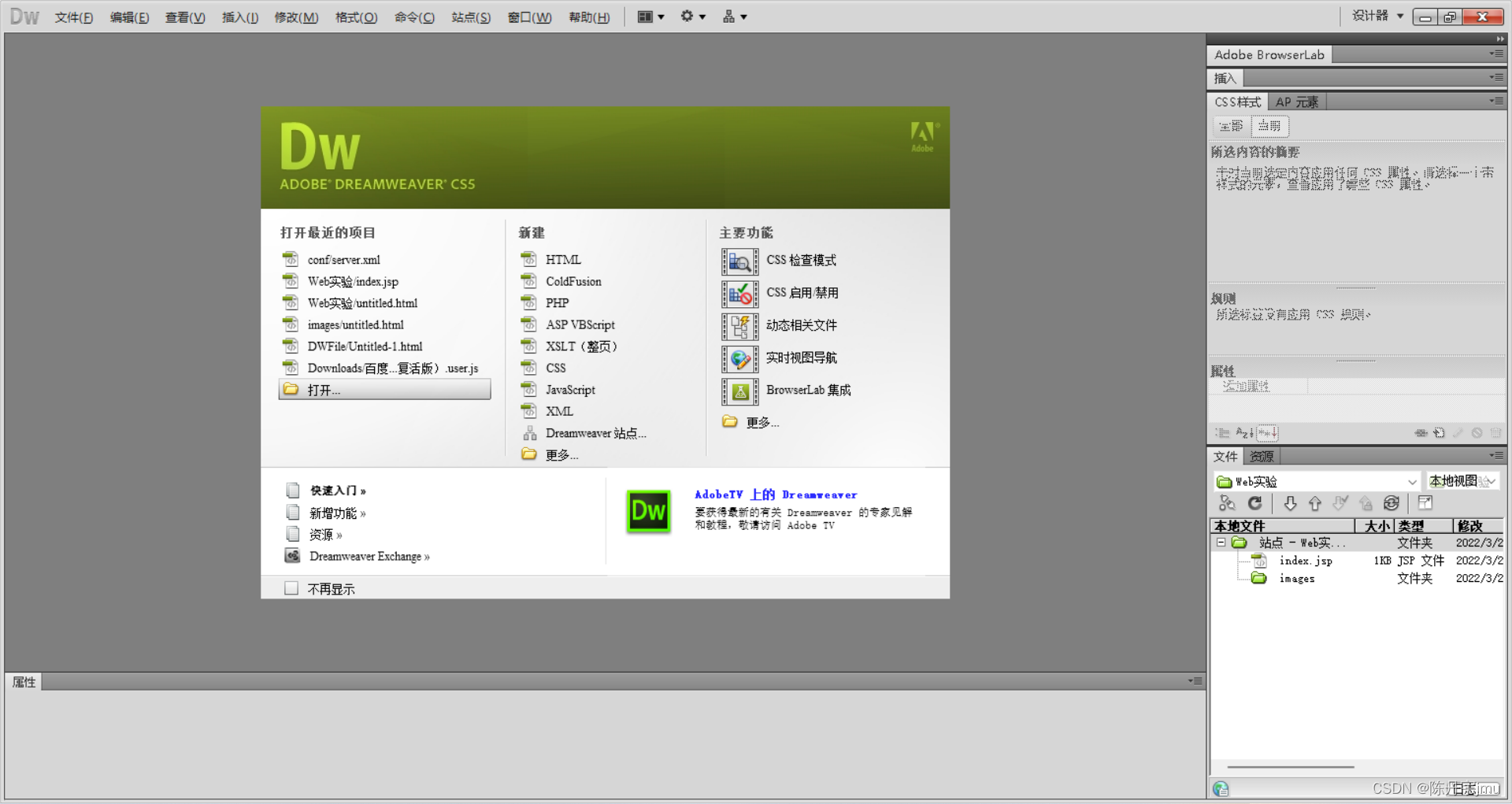Click the Get files down-arrow icon
This screenshot has height=804, width=1512.
tap(1290, 503)
